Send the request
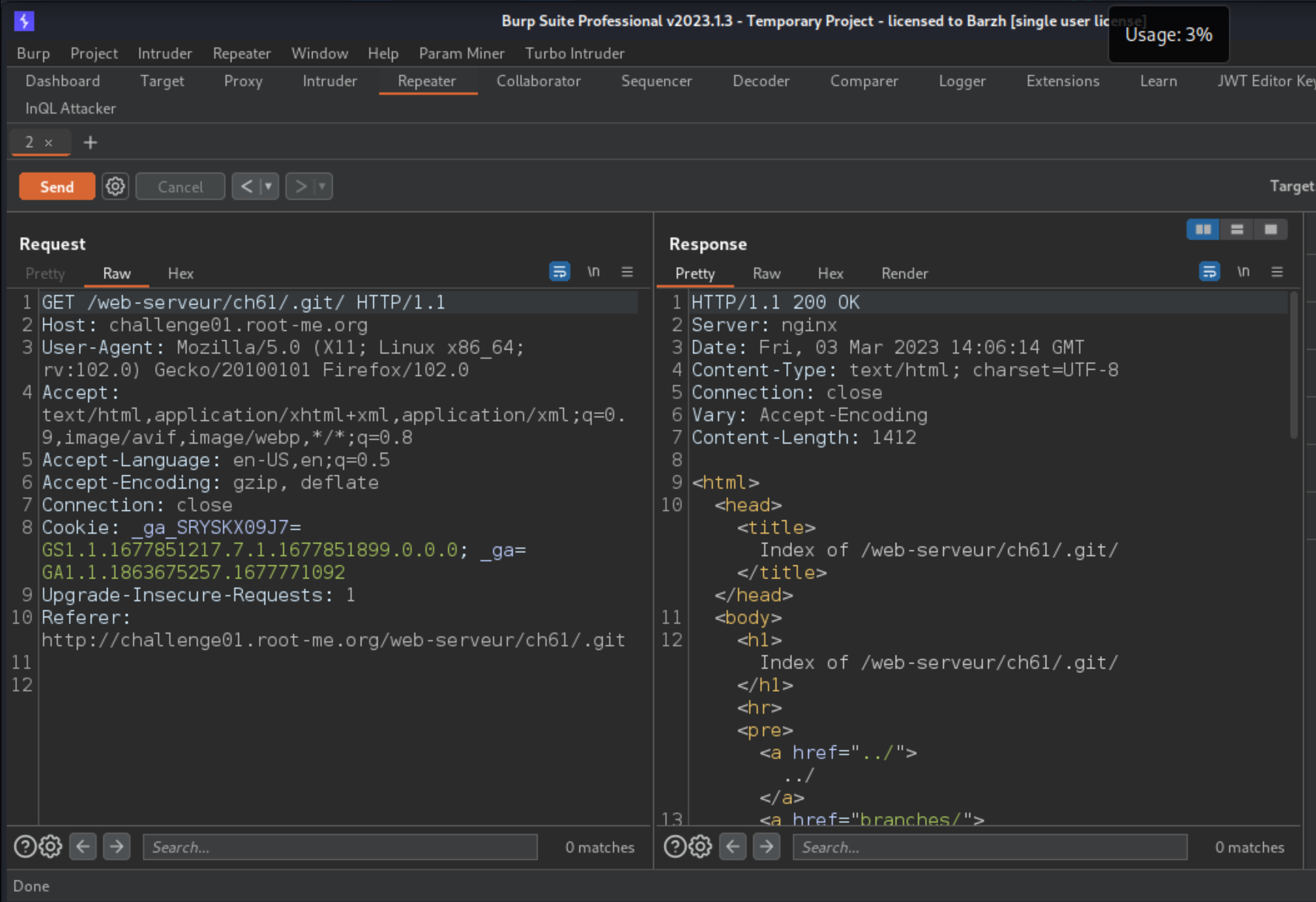This screenshot has height=902, width=1316. click(x=56, y=186)
